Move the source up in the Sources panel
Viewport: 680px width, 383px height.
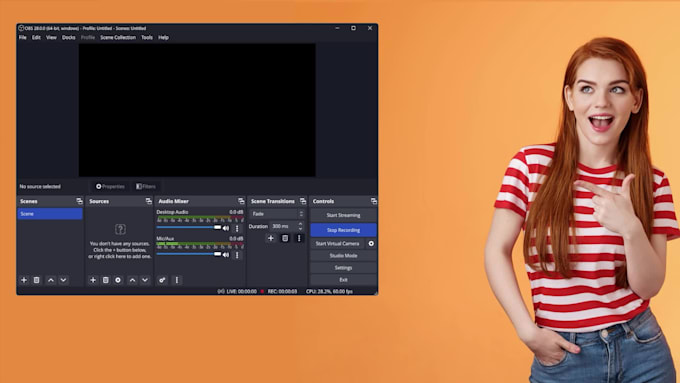[132, 280]
